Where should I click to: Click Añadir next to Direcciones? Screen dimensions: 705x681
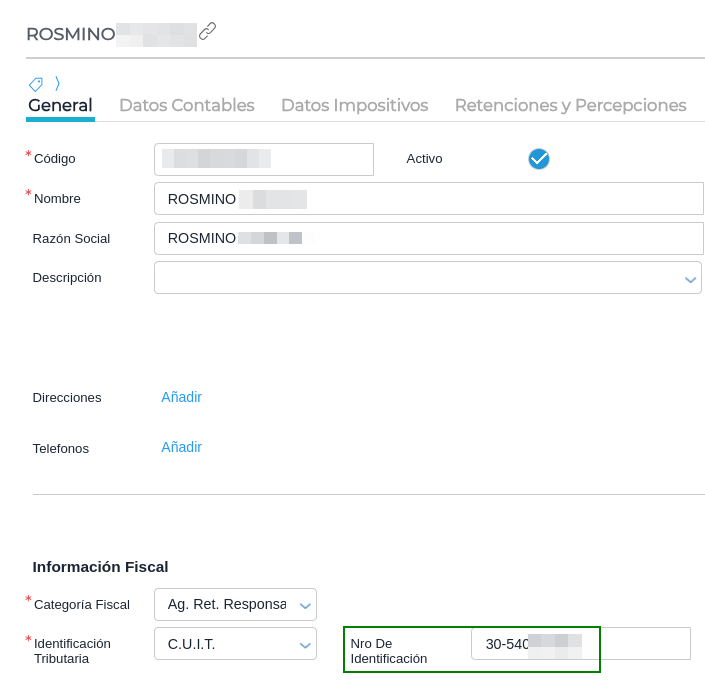[181, 397]
